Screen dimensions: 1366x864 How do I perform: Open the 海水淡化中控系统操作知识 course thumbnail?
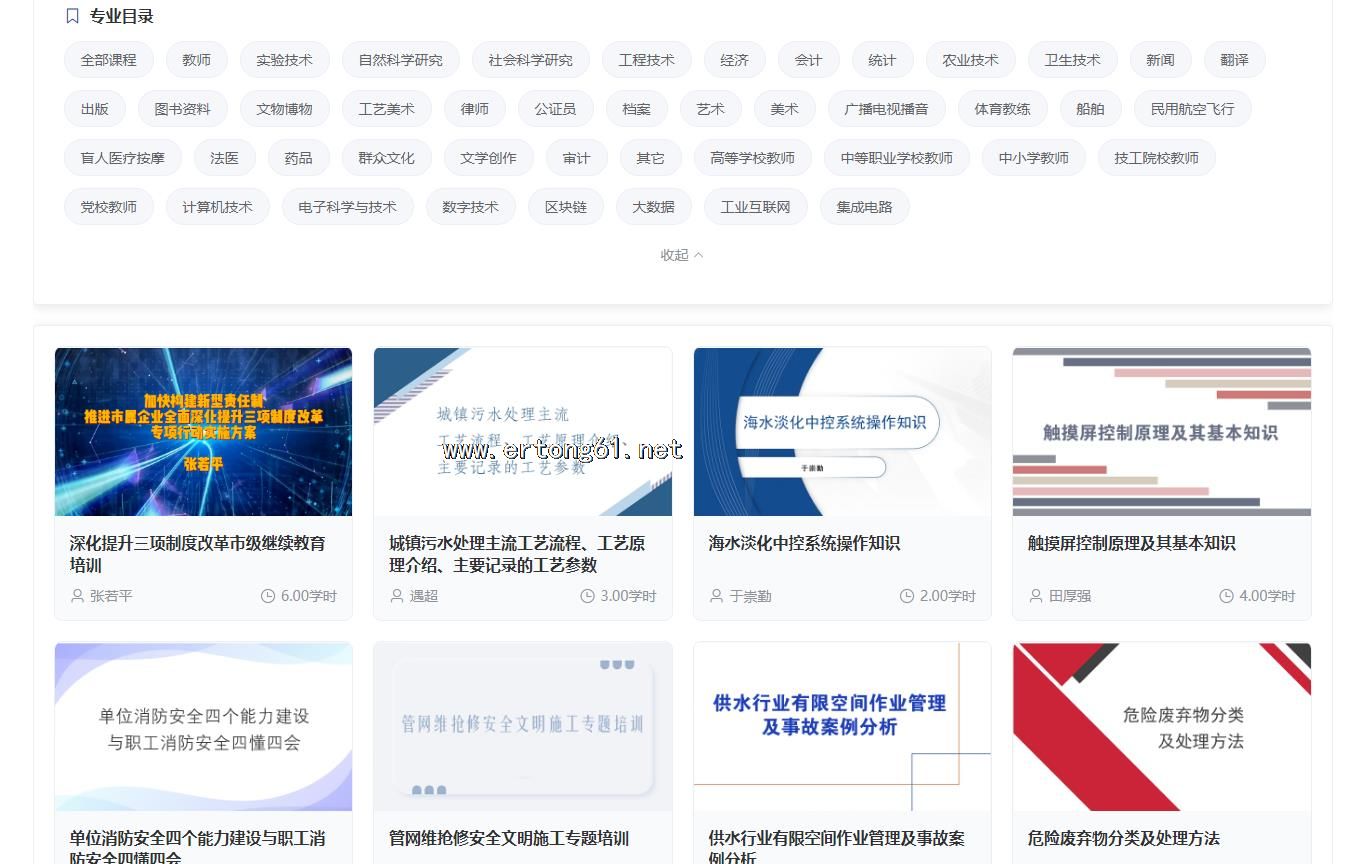[x=842, y=431]
